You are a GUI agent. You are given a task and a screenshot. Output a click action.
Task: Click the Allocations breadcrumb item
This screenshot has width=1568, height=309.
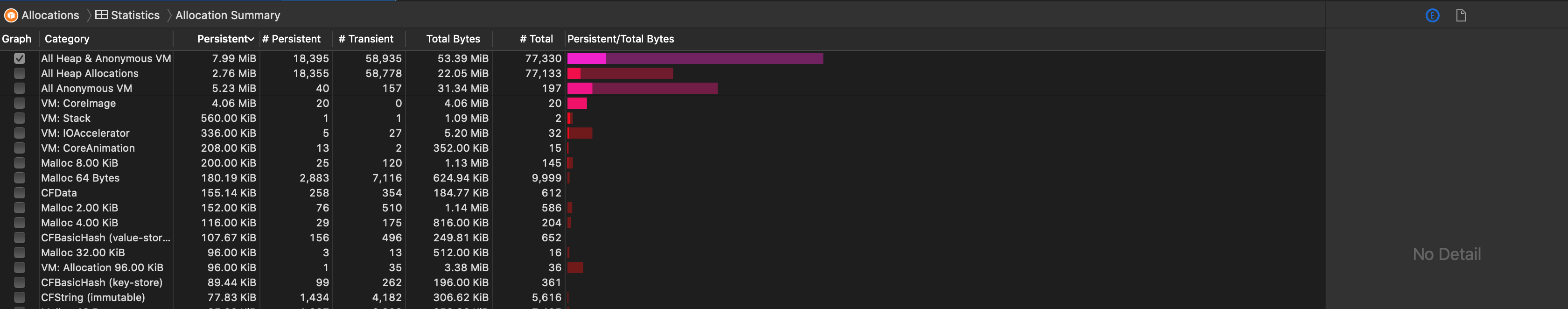click(x=50, y=15)
